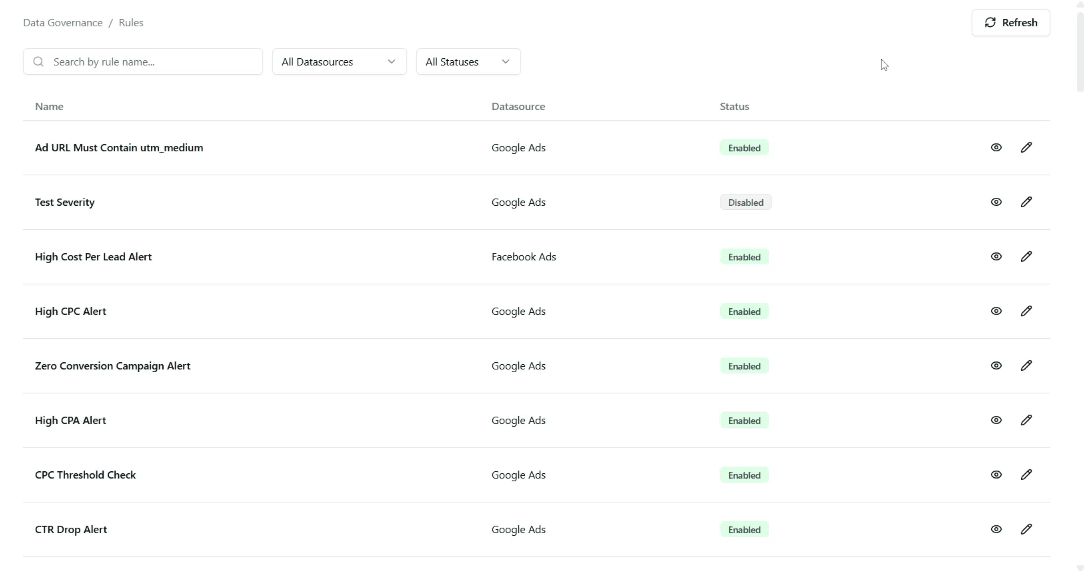Screen dimensions: 1084x571
Task: View the High Cost Per Lead Alert rule
Action: point(996,257)
